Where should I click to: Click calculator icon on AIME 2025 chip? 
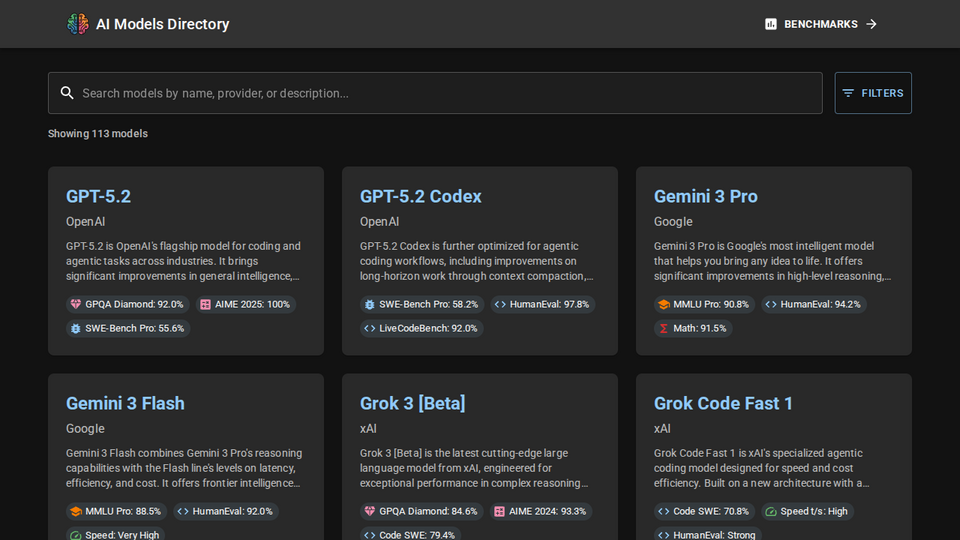click(206, 304)
